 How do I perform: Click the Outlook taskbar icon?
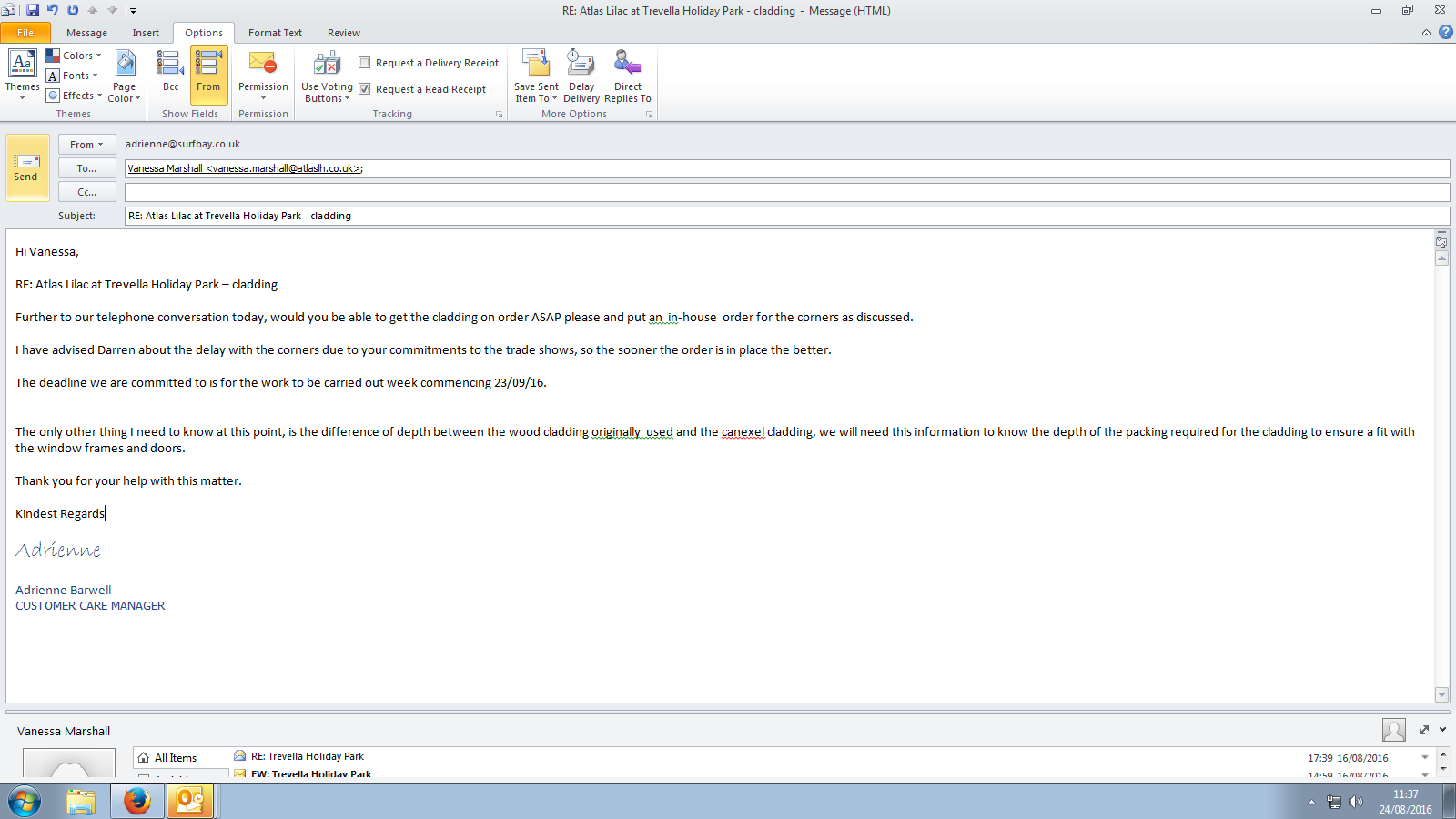point(189,802)
